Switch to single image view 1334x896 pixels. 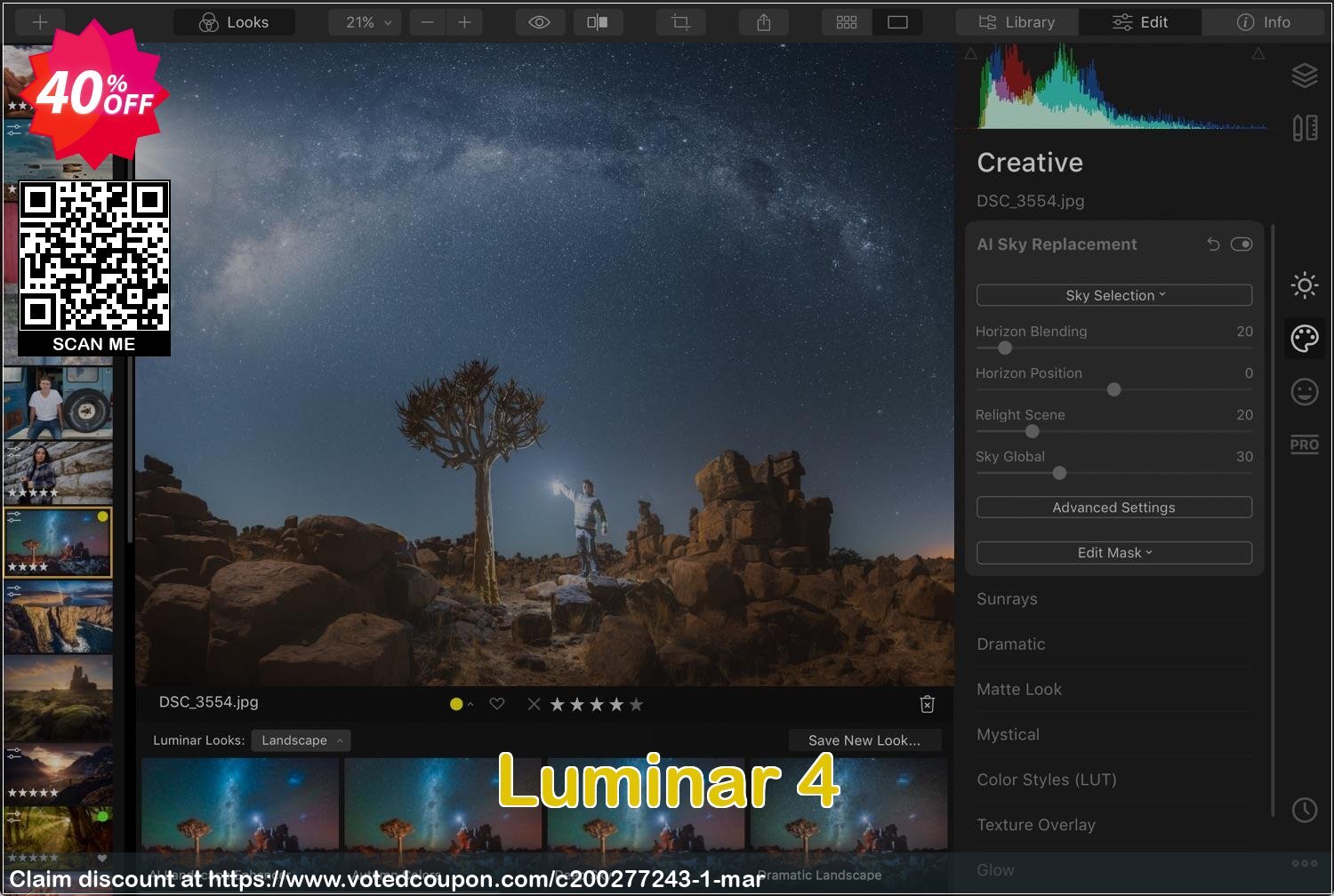pyautogui.click(x=898, y=22)
